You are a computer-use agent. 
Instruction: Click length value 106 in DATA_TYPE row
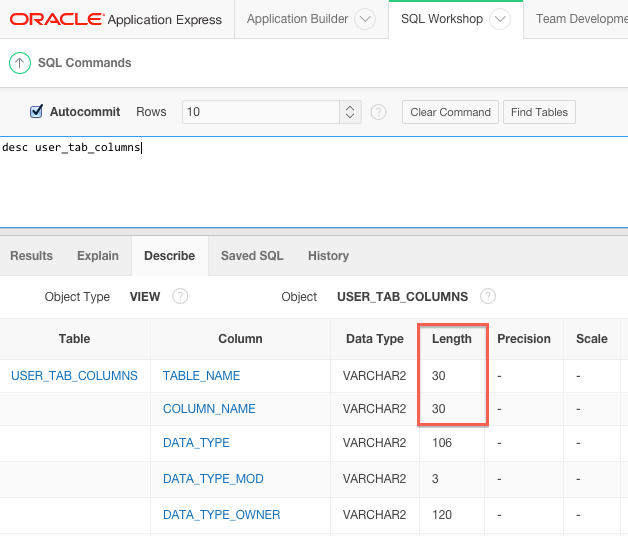pos(442,443)
